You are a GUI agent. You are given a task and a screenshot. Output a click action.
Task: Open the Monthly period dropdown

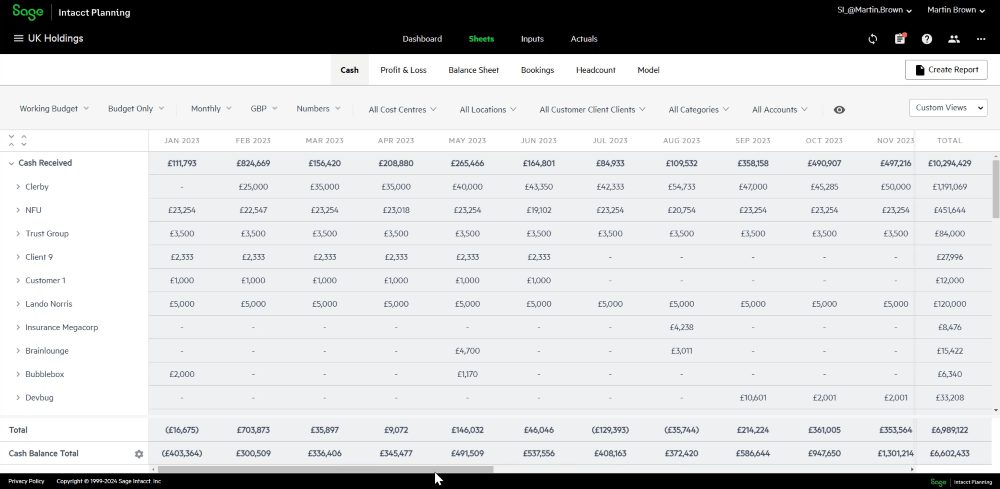click(x=211, y=108)
